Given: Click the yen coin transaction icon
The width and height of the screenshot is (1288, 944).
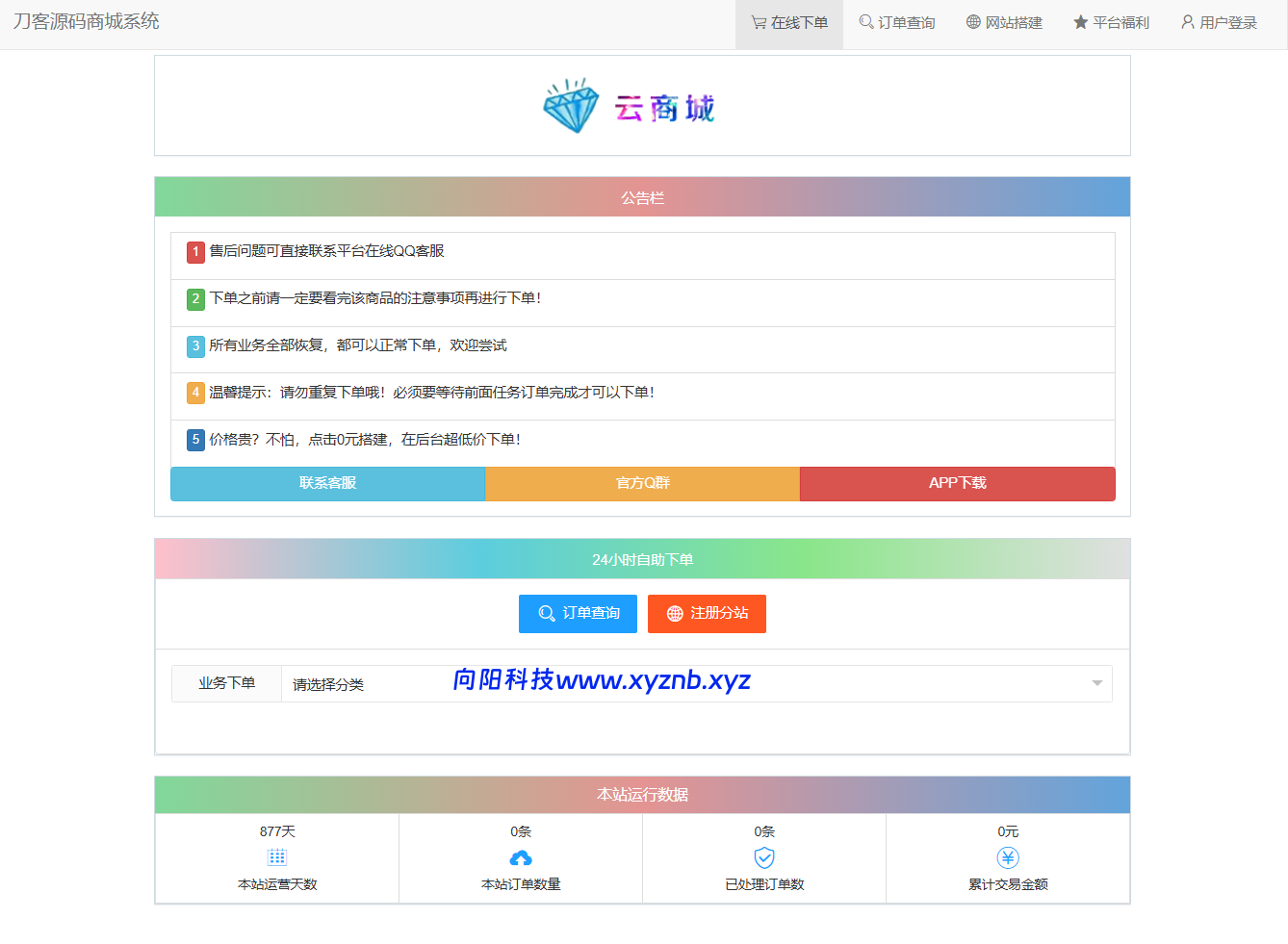Looking at the screenshot, I should tap(1008, 857).
